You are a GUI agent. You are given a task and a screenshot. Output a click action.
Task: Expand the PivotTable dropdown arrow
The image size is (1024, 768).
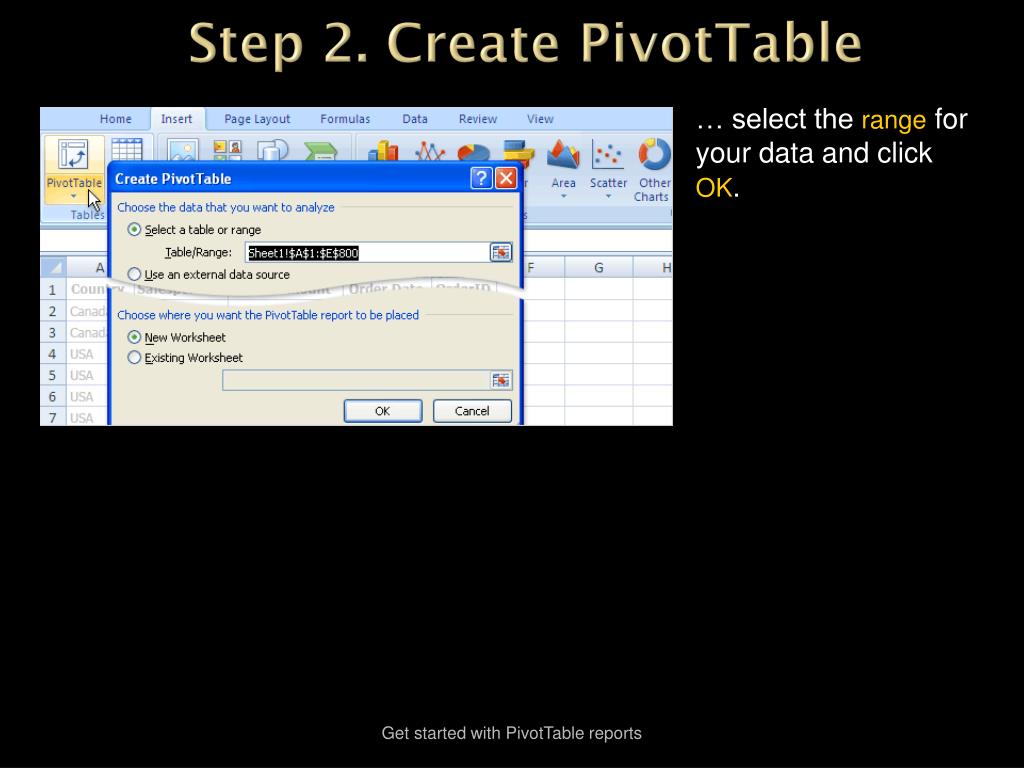(x=73, y=196)
